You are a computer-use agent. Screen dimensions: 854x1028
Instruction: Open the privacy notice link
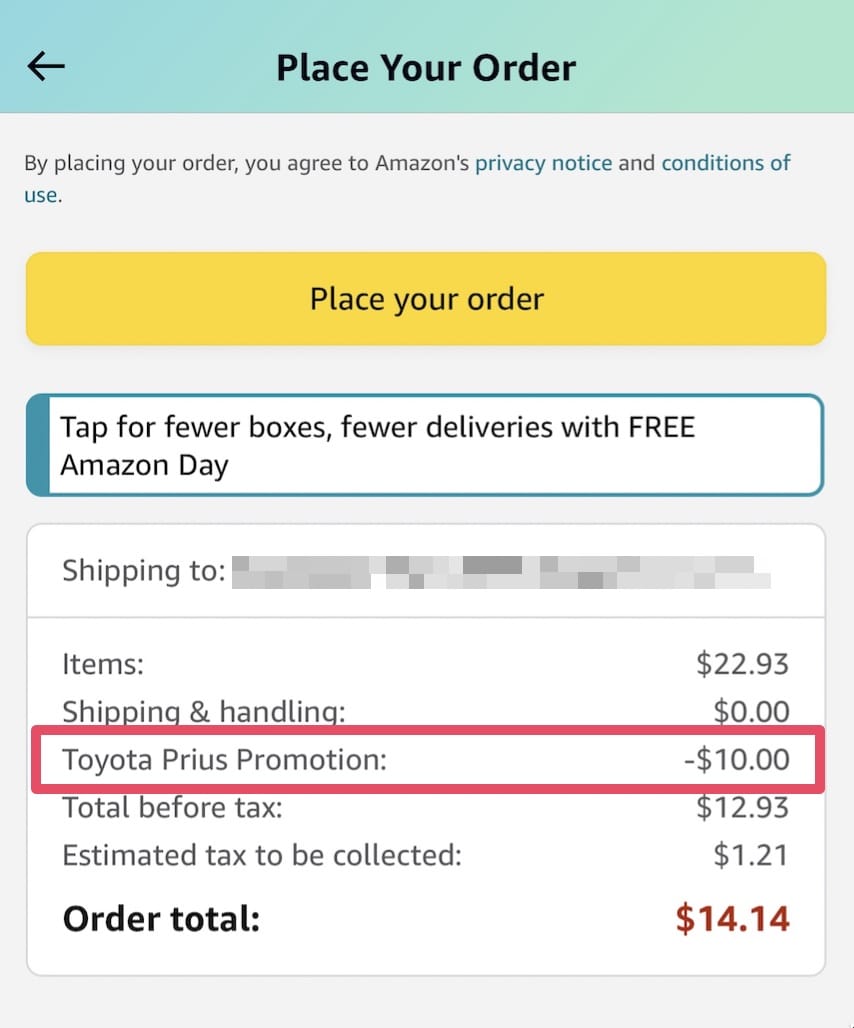[544, 162]
